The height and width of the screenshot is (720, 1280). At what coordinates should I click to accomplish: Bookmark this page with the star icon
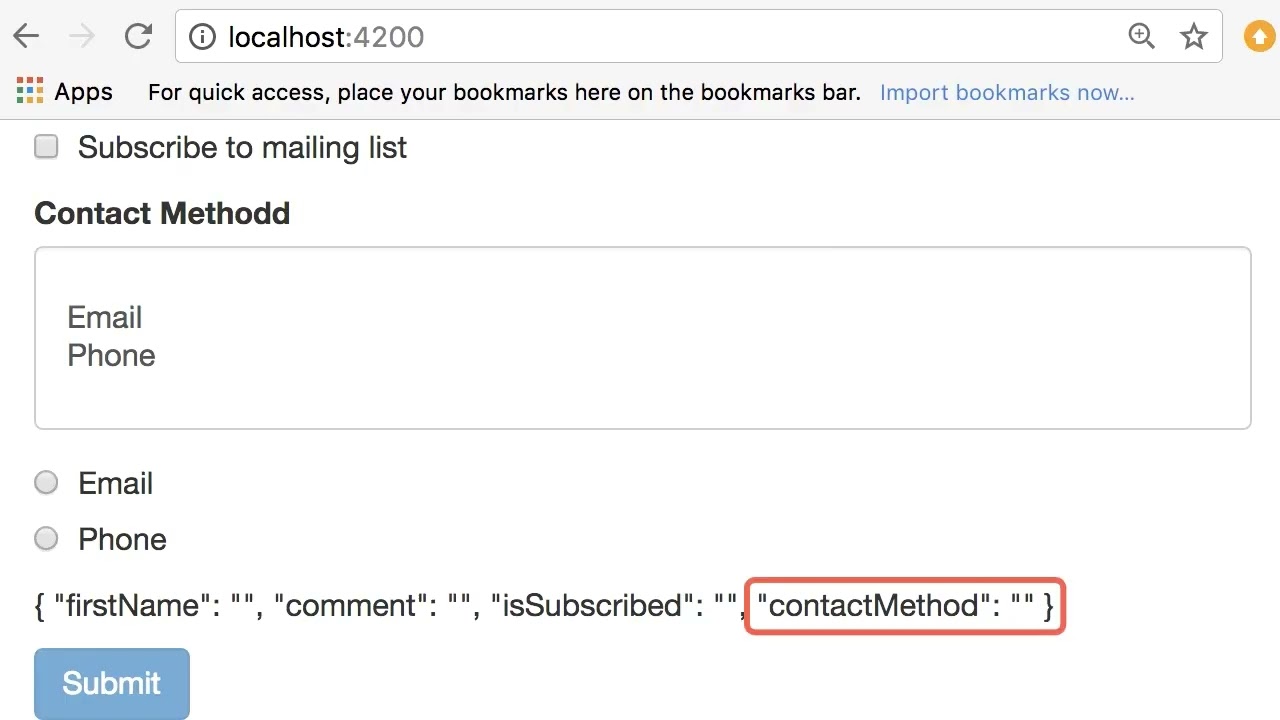point(1194,37)
